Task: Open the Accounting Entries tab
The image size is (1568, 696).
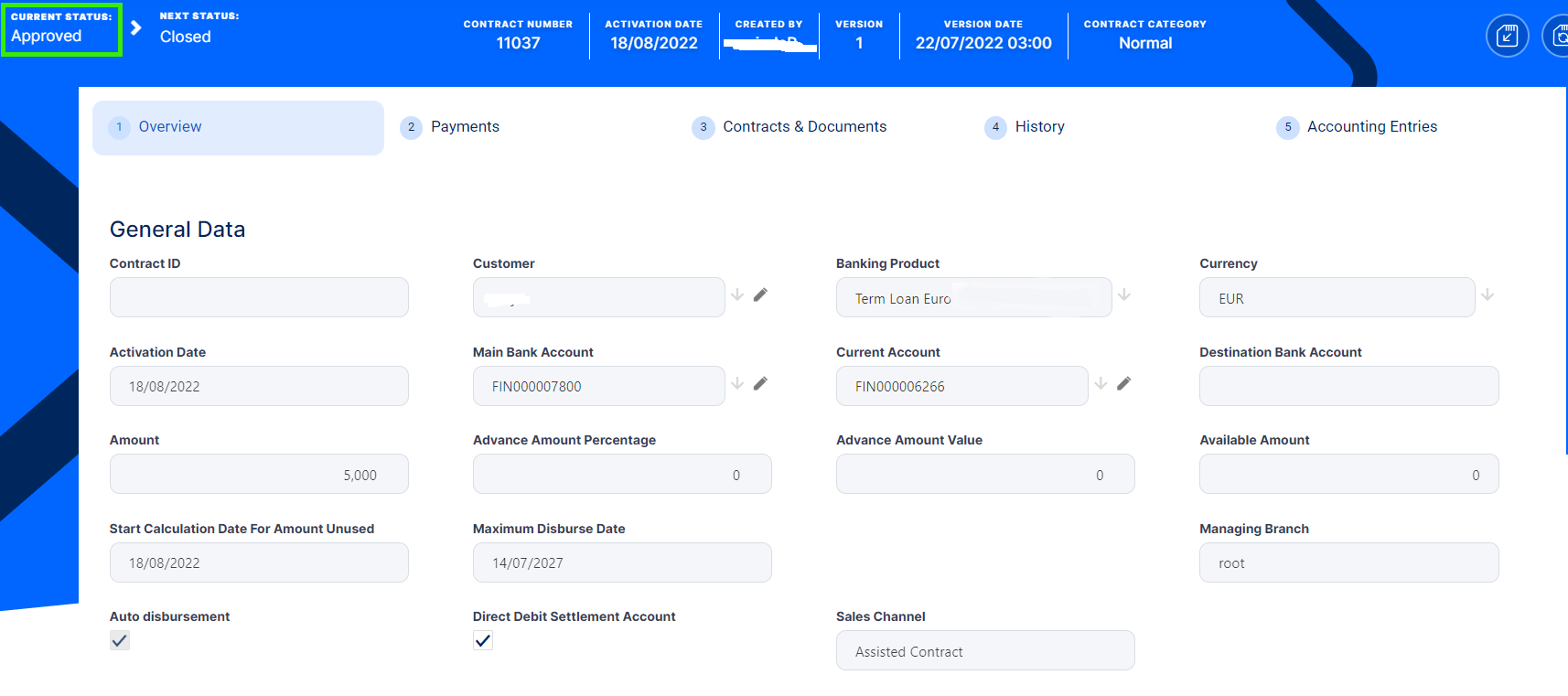Action: [x=1371, y=127]
